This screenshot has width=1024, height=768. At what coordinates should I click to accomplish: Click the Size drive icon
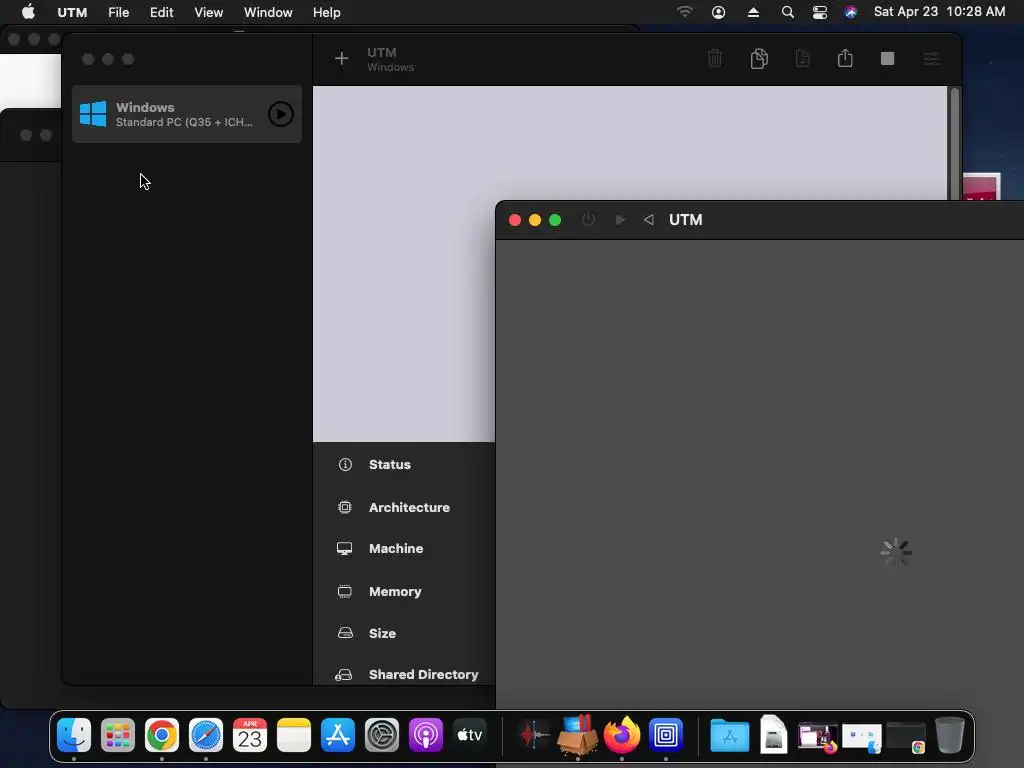pos(345,633)
